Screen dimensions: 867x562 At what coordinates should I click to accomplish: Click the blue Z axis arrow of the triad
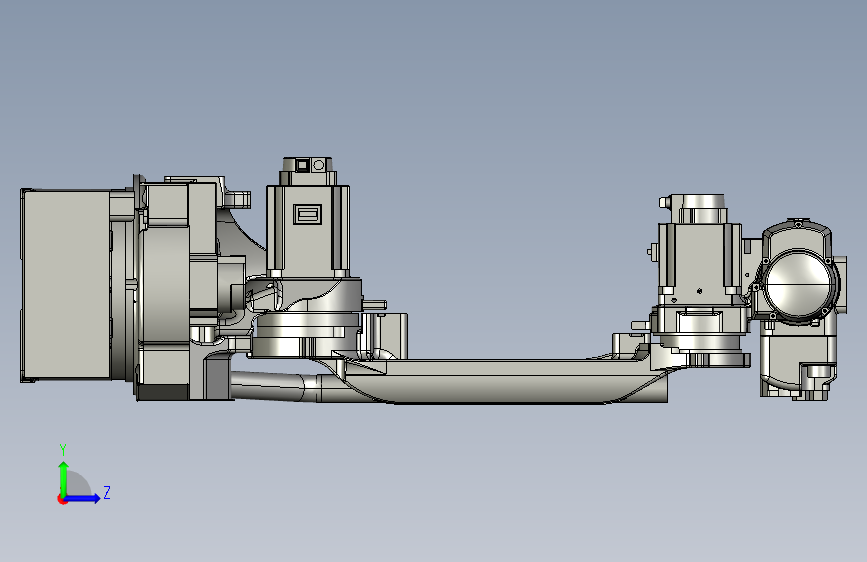[83, 498]
